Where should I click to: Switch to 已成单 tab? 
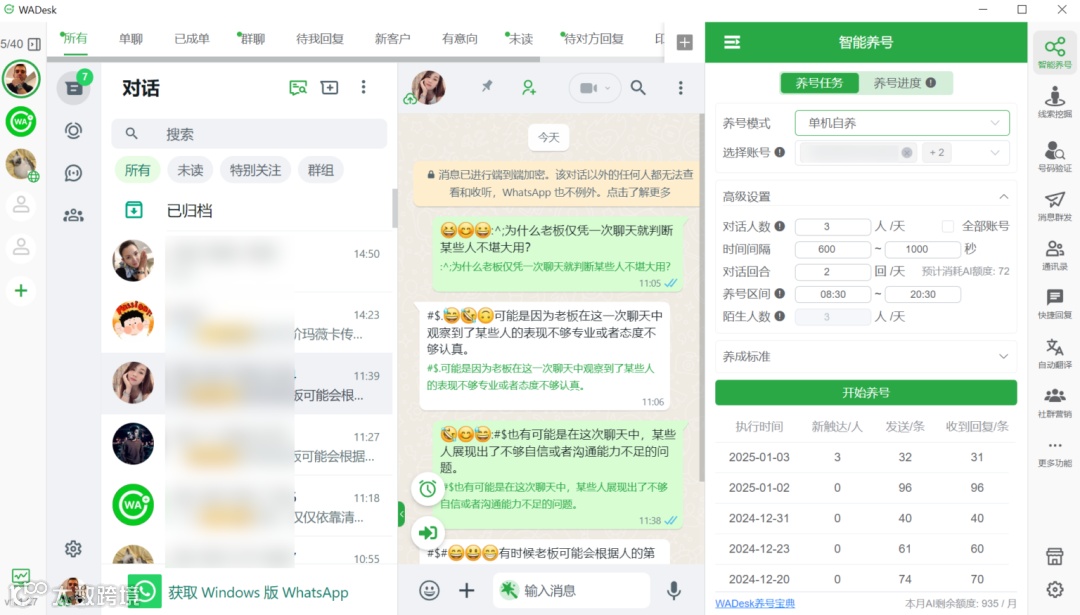(191, 39)
